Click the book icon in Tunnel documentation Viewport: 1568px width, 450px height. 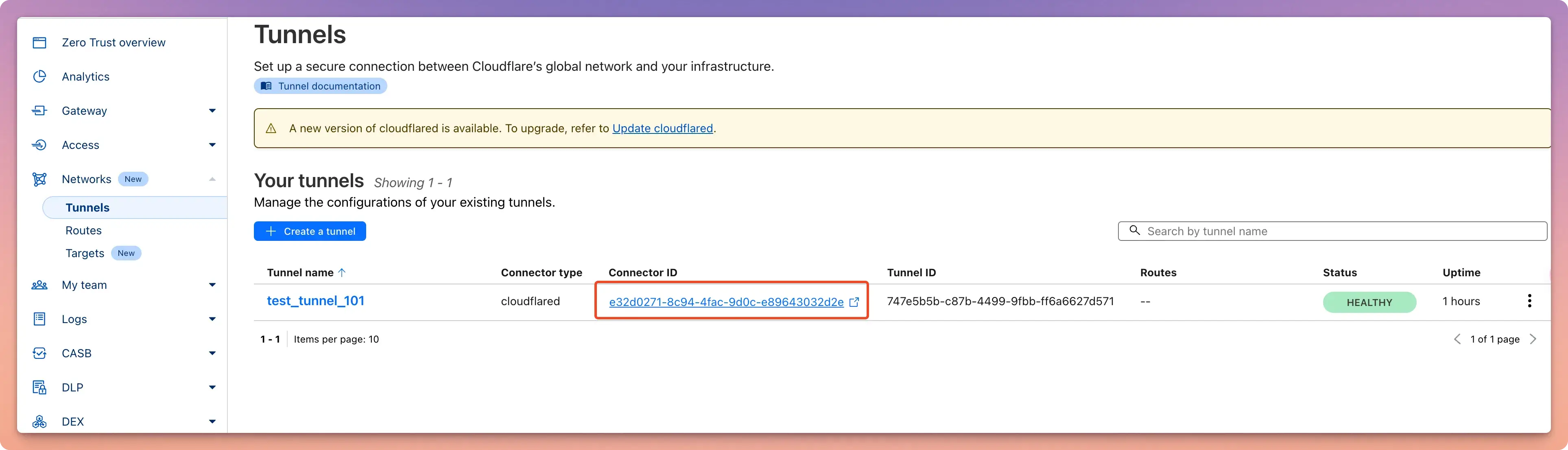266,86
